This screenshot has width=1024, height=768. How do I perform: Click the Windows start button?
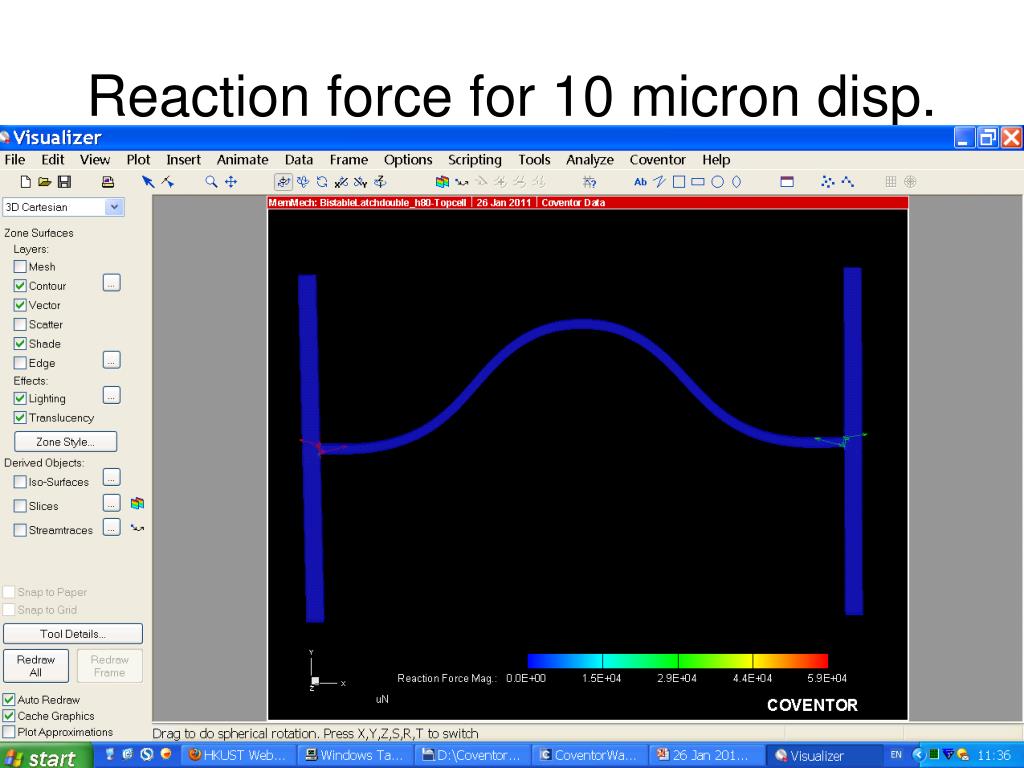46,756
